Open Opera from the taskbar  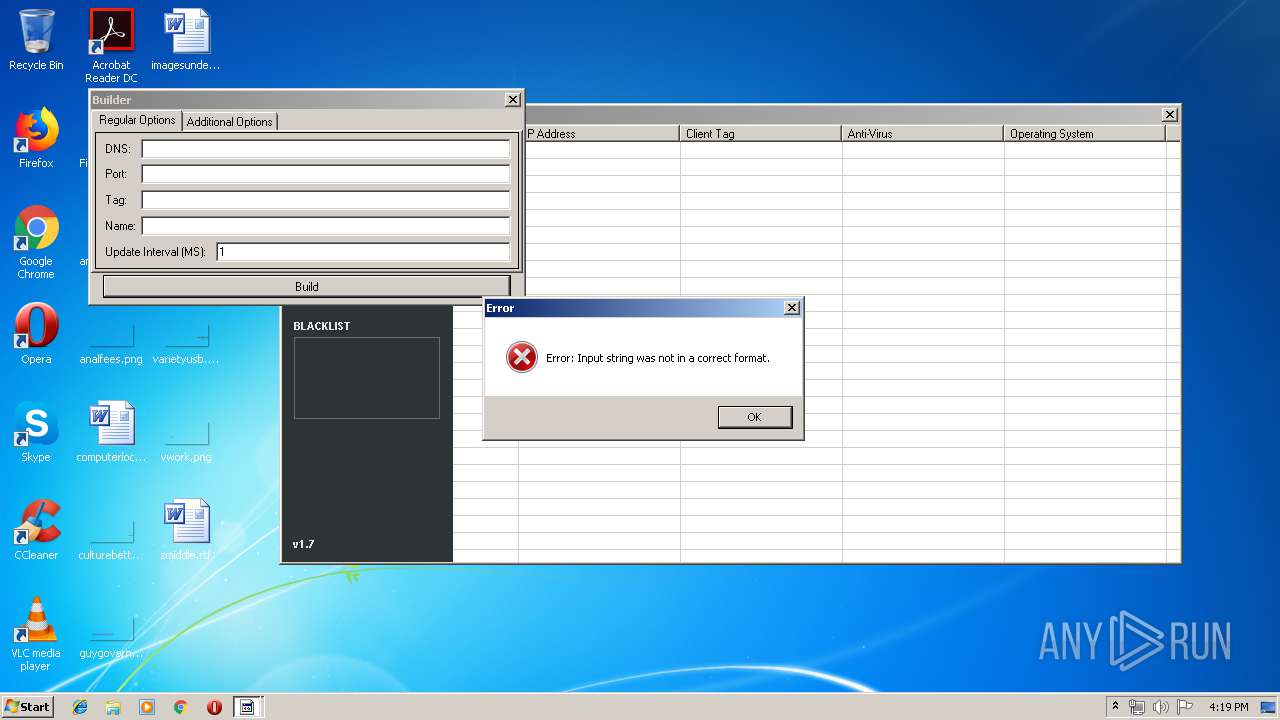(x=214, y=707)
